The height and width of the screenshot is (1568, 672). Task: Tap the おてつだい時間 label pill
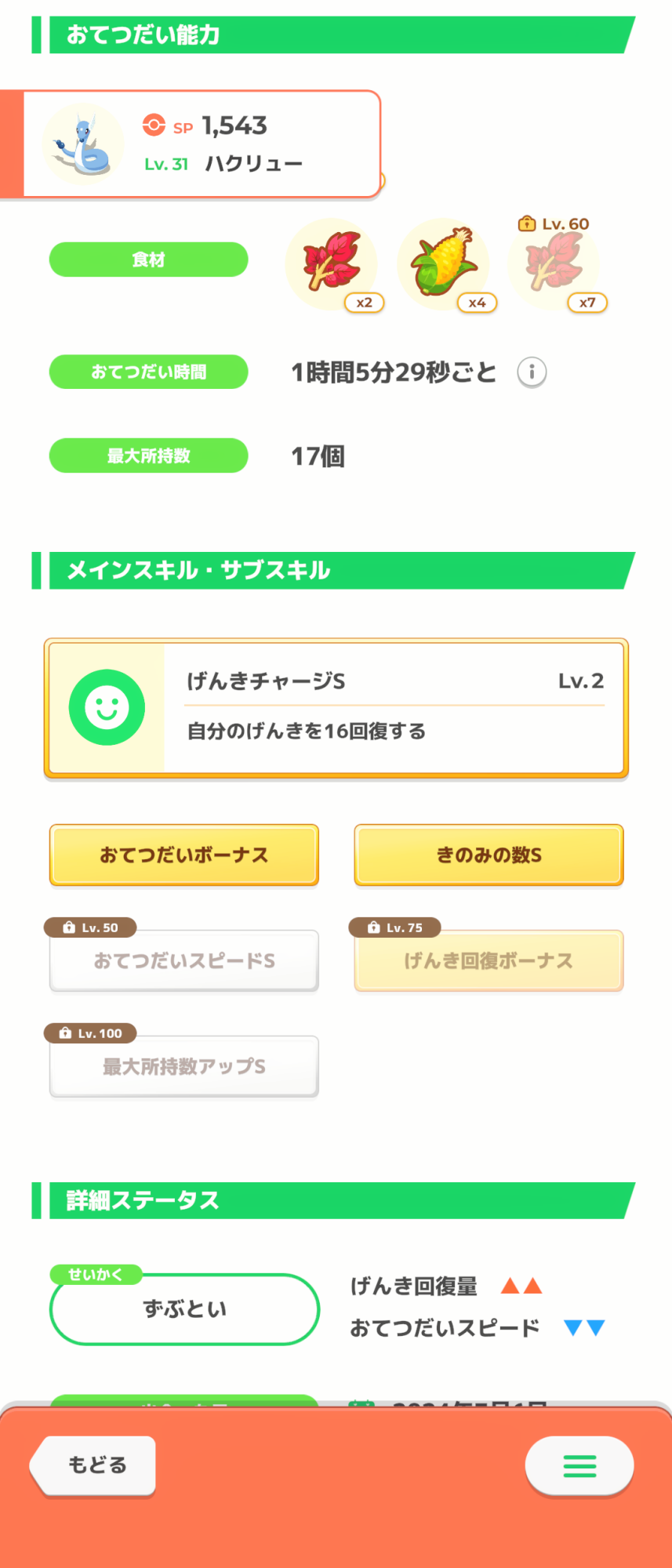coord(149,372)
